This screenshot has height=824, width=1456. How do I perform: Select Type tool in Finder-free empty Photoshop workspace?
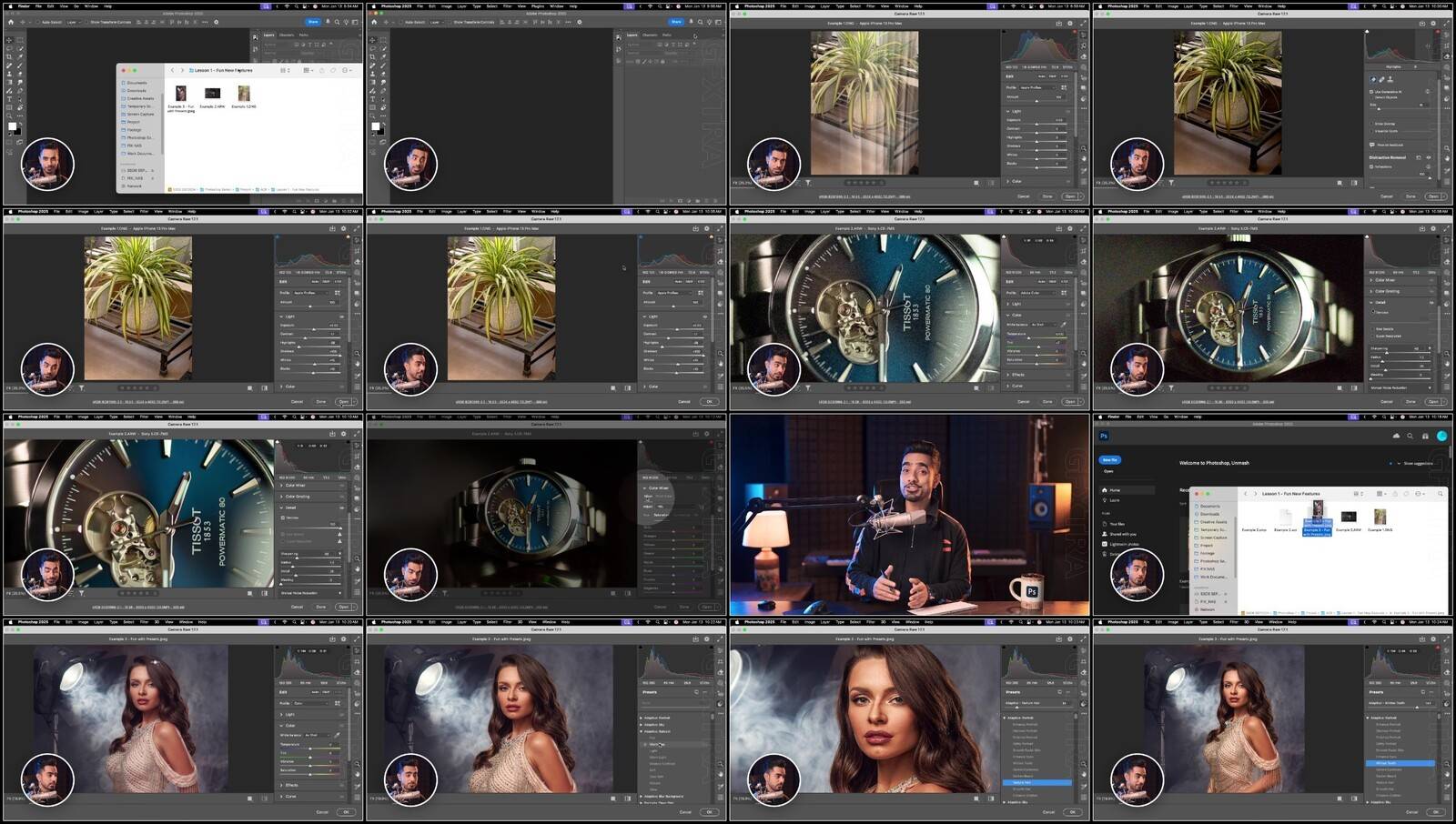pyautogui.click(x=372, y=99)
